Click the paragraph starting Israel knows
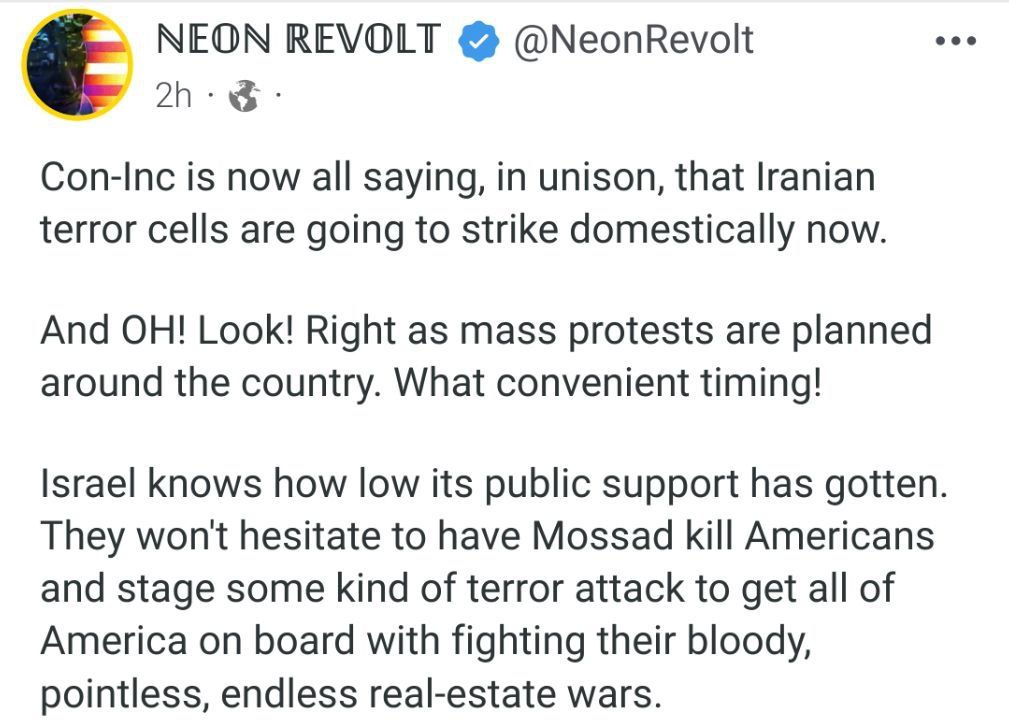 (494, 588)
